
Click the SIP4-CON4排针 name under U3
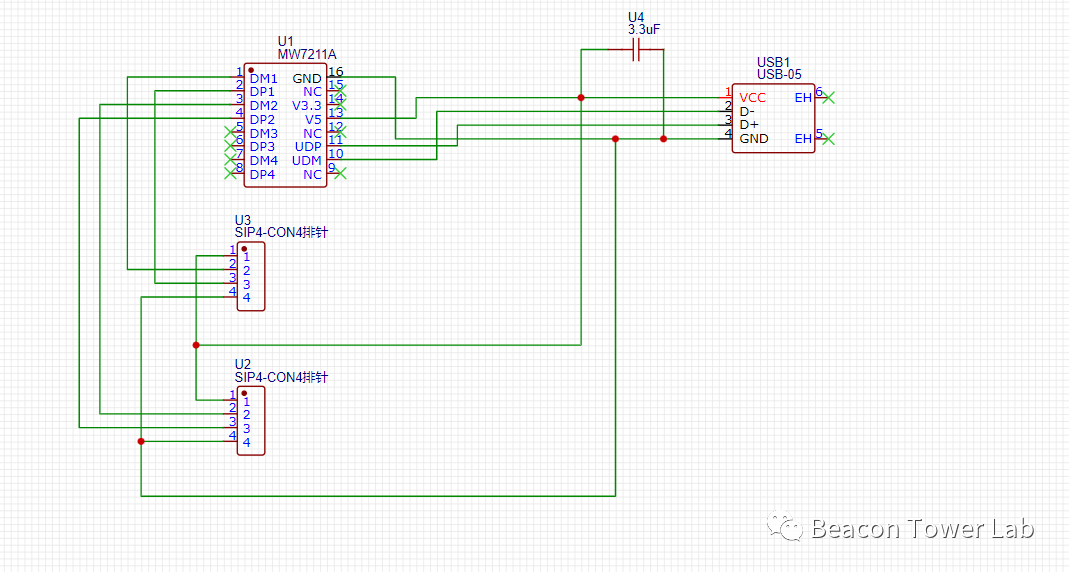[282, 232]
